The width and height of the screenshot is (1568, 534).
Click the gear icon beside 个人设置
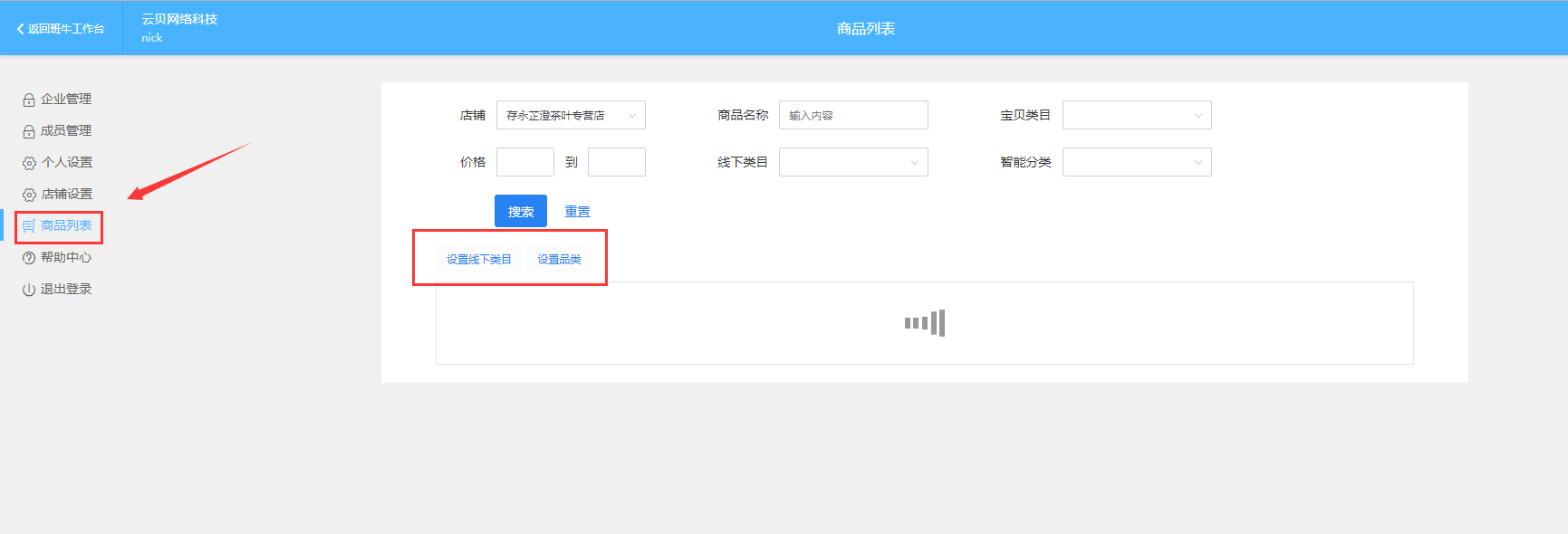tap(29, 163)
